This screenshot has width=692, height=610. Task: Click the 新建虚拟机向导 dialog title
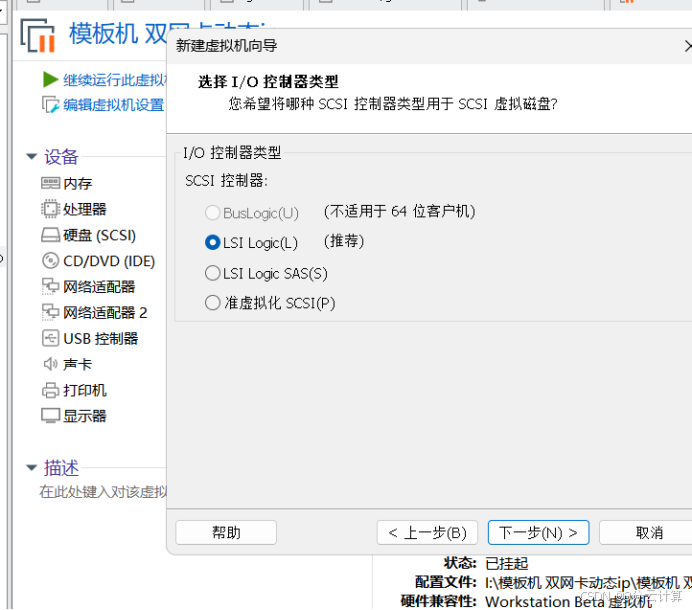tap(226, 45)
